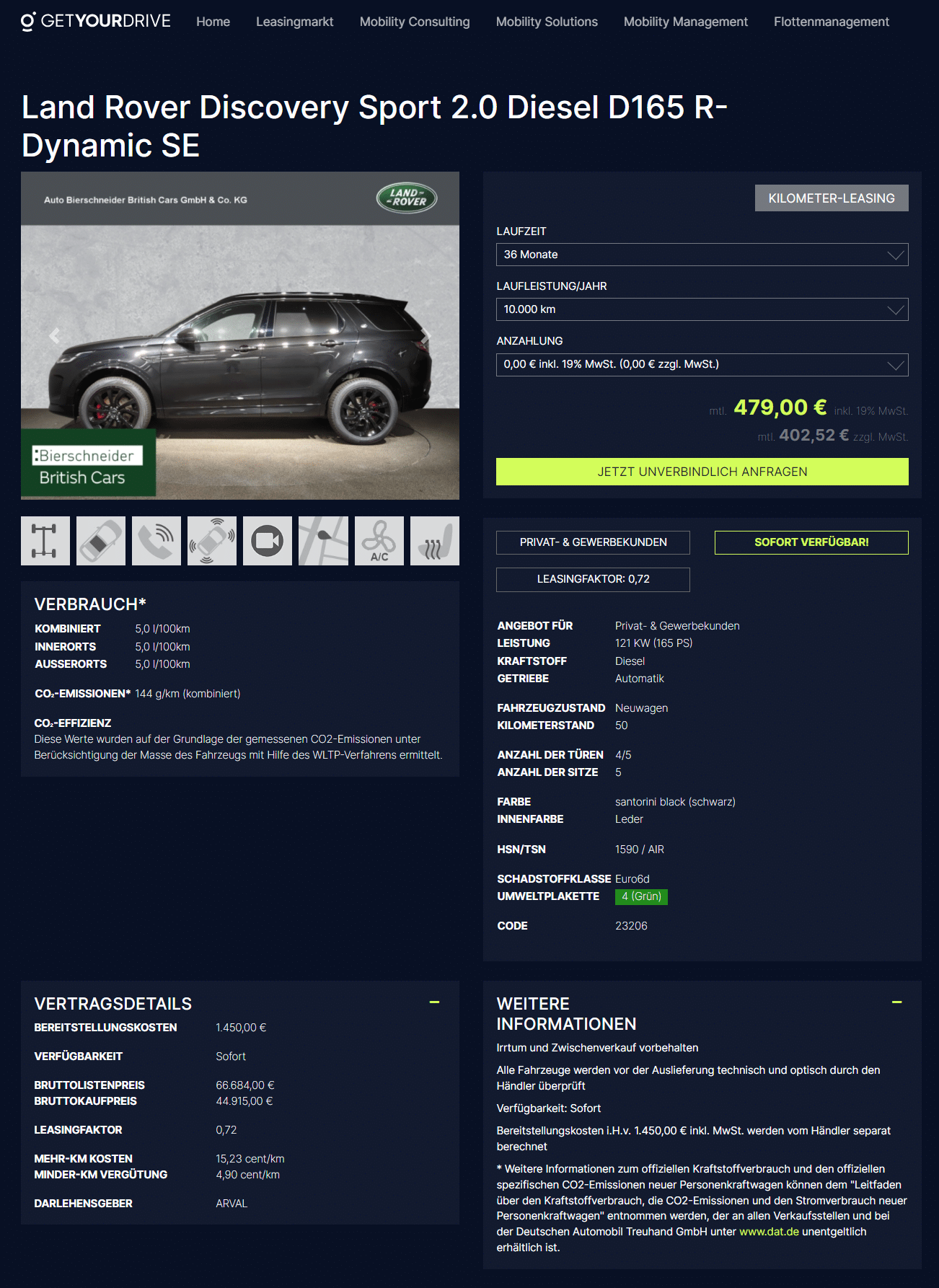Image resolution: width=939 pixels, height=1288 pixels.
Task: Open the Laufzeit 36 Monate dropdown
Action: [x=702, y=255]
